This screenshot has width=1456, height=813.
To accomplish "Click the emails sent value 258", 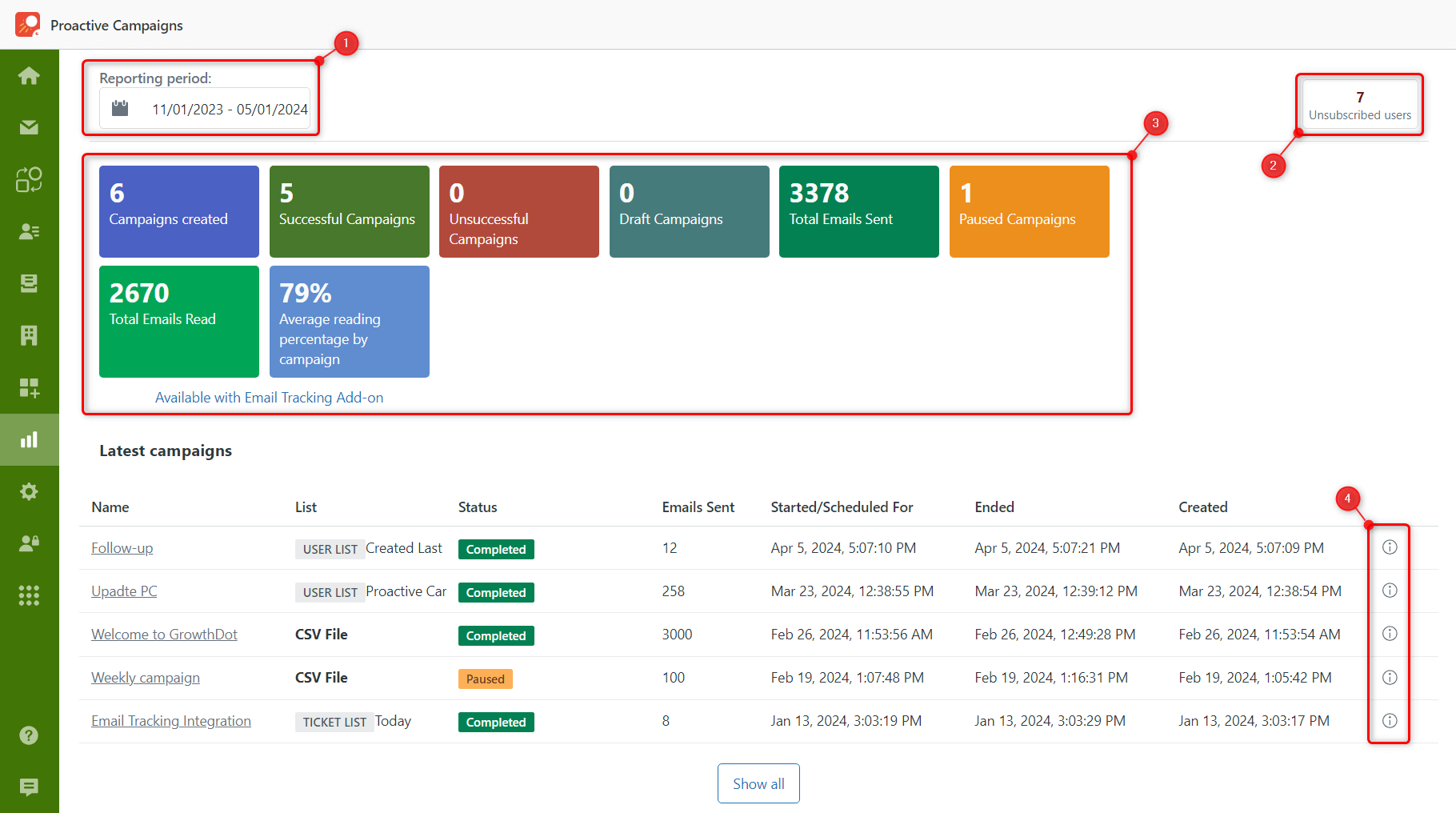I will (x=674, y=591).
